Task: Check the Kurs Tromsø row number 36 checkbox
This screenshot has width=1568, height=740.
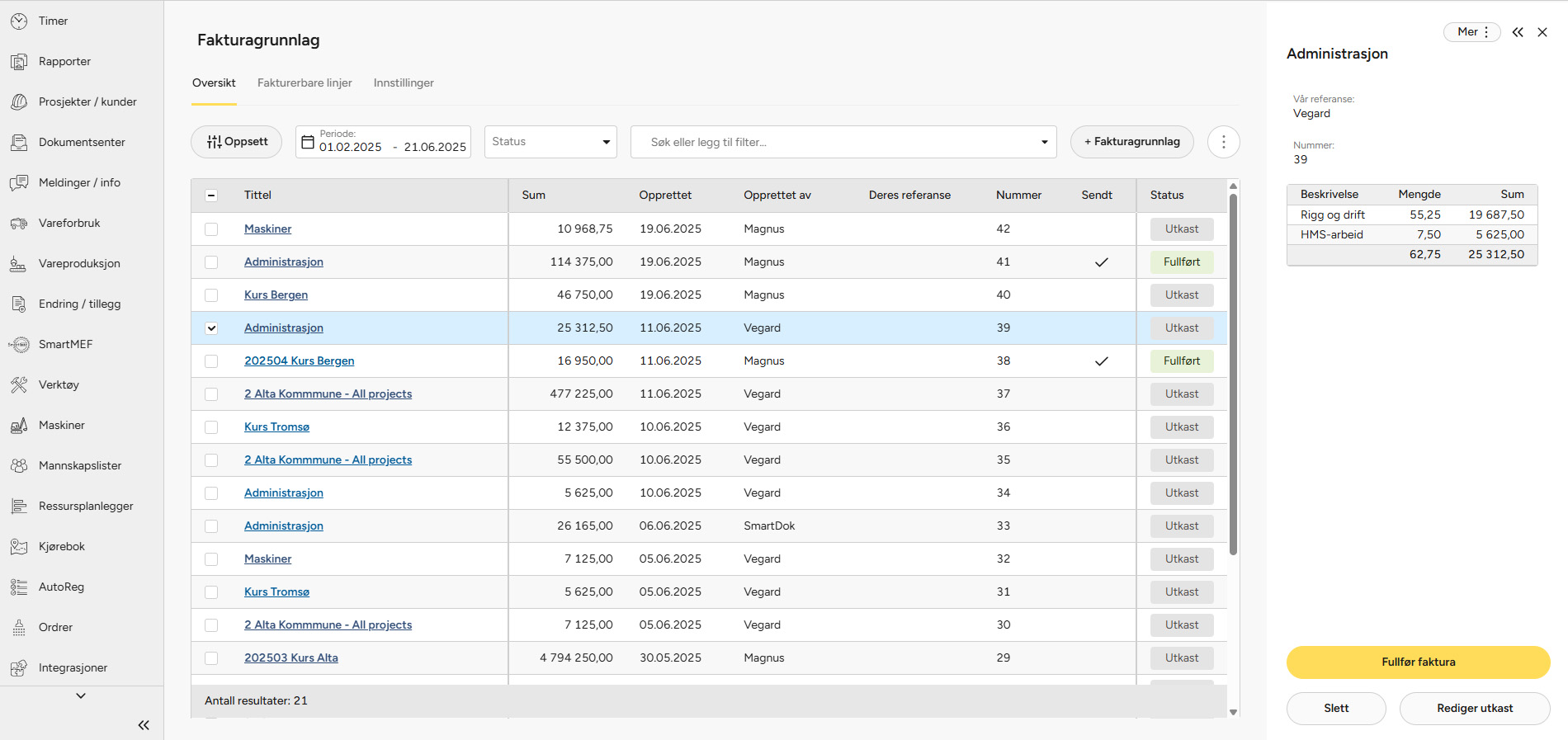Action: click(211, 427)
